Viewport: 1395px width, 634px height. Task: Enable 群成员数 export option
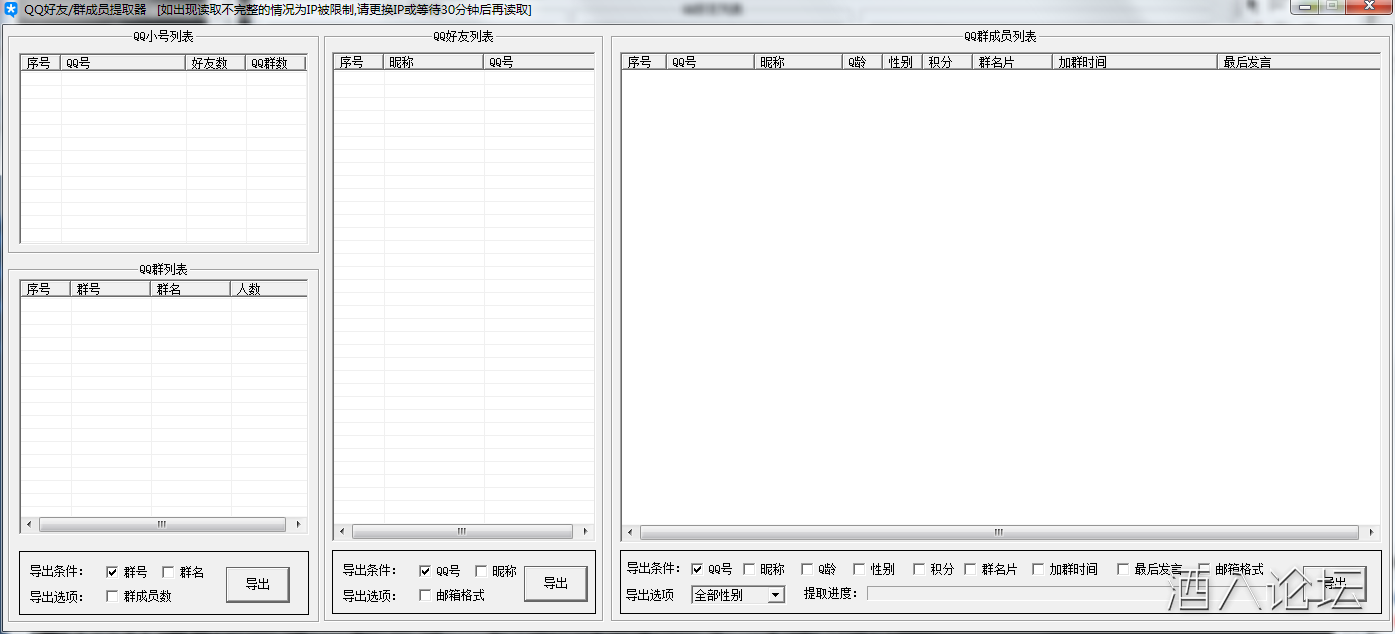(x=112, y=596)
